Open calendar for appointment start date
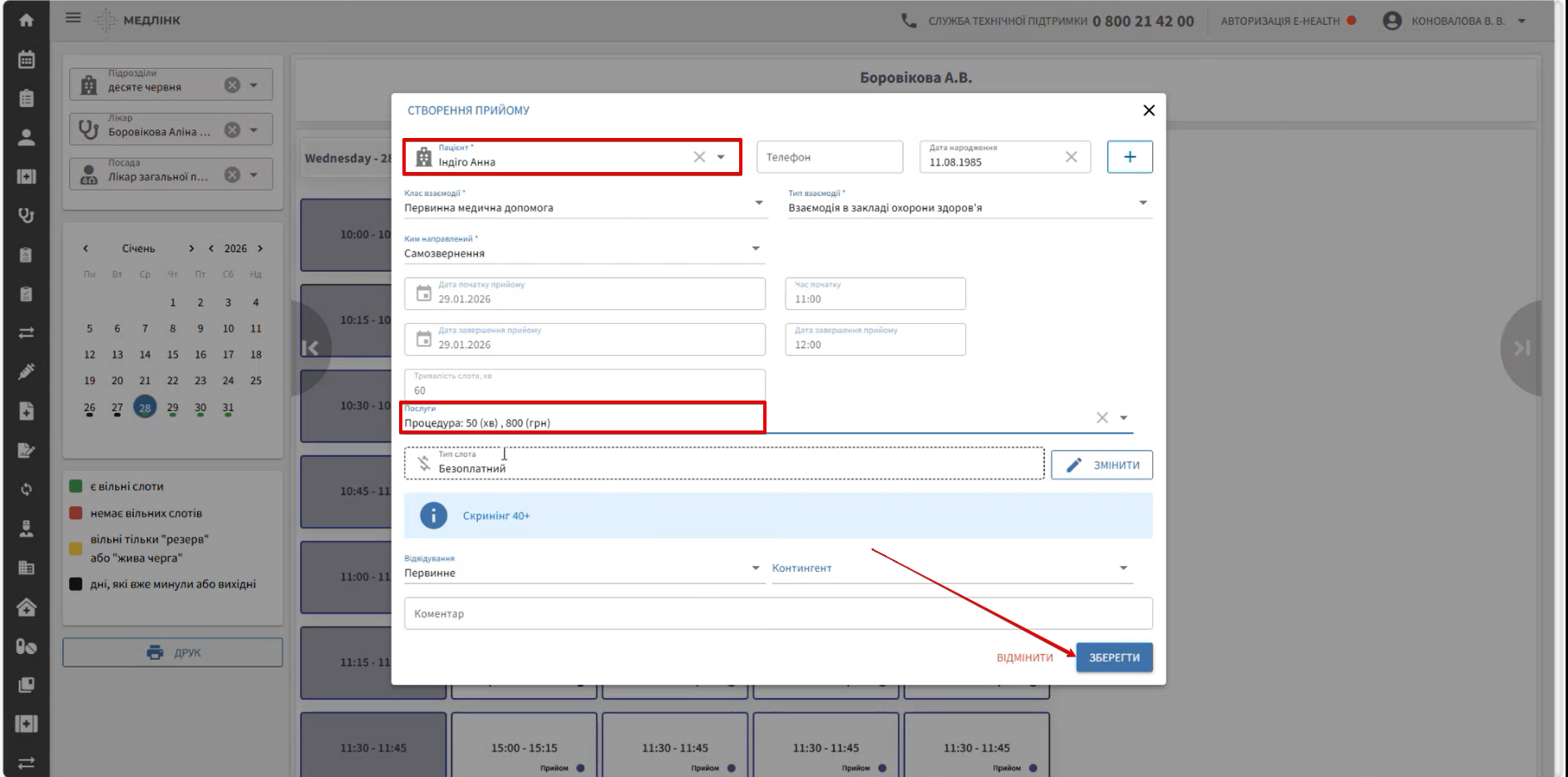 424,293
